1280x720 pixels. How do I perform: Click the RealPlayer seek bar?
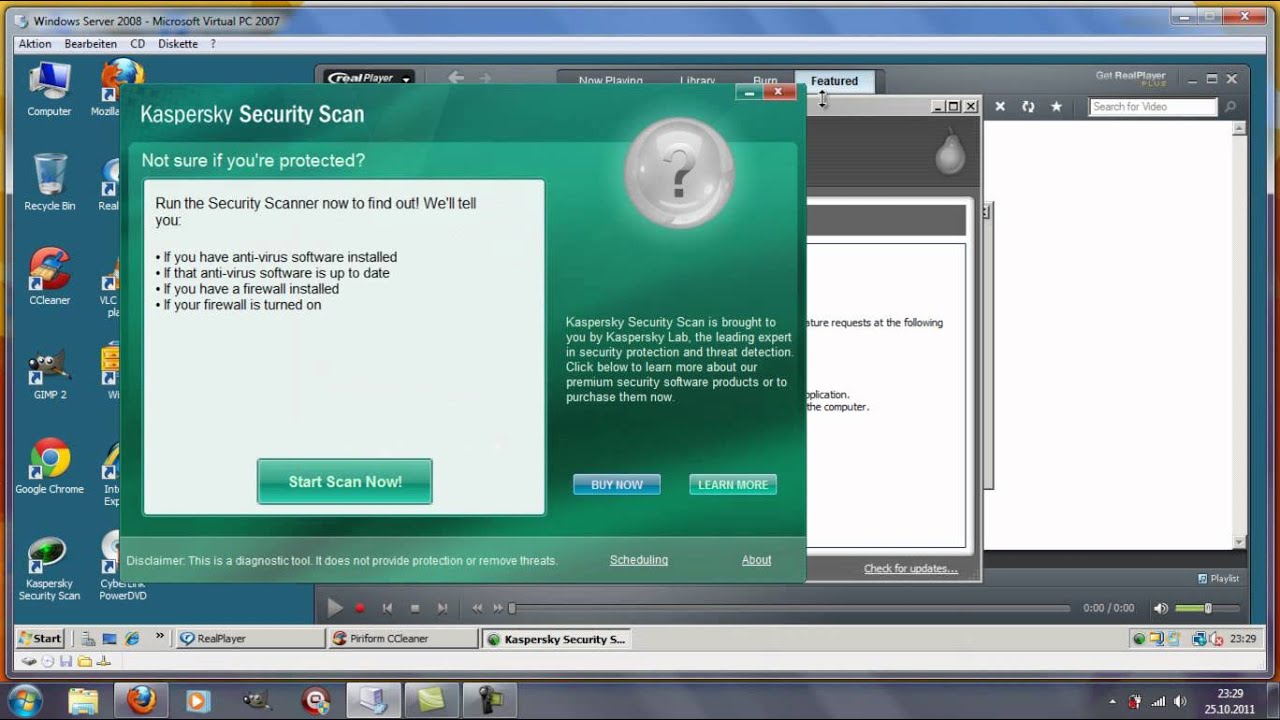coord(790,608)
